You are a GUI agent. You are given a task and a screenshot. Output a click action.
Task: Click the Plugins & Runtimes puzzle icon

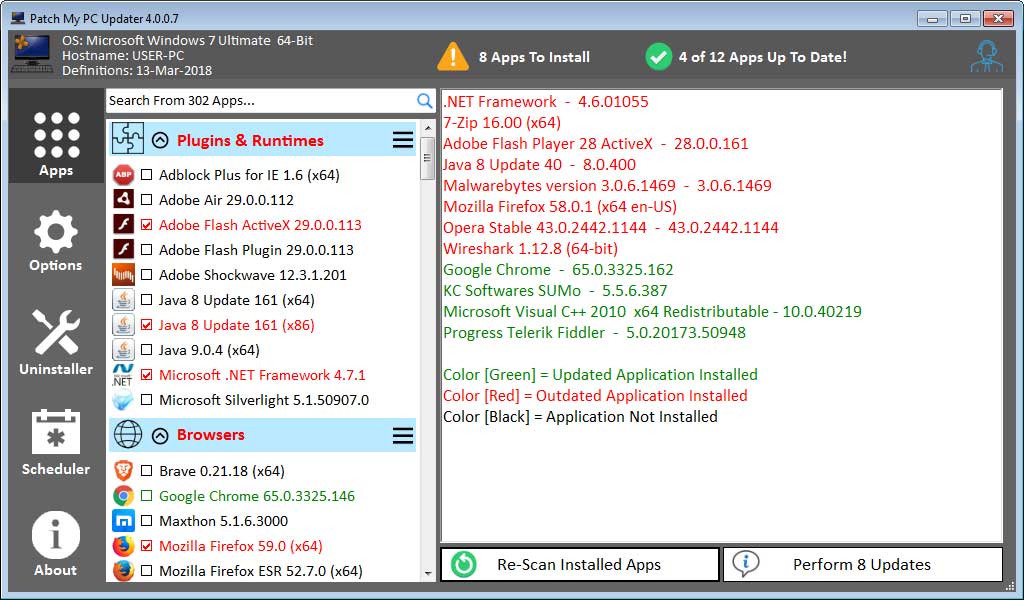click(x=127, y=138)
